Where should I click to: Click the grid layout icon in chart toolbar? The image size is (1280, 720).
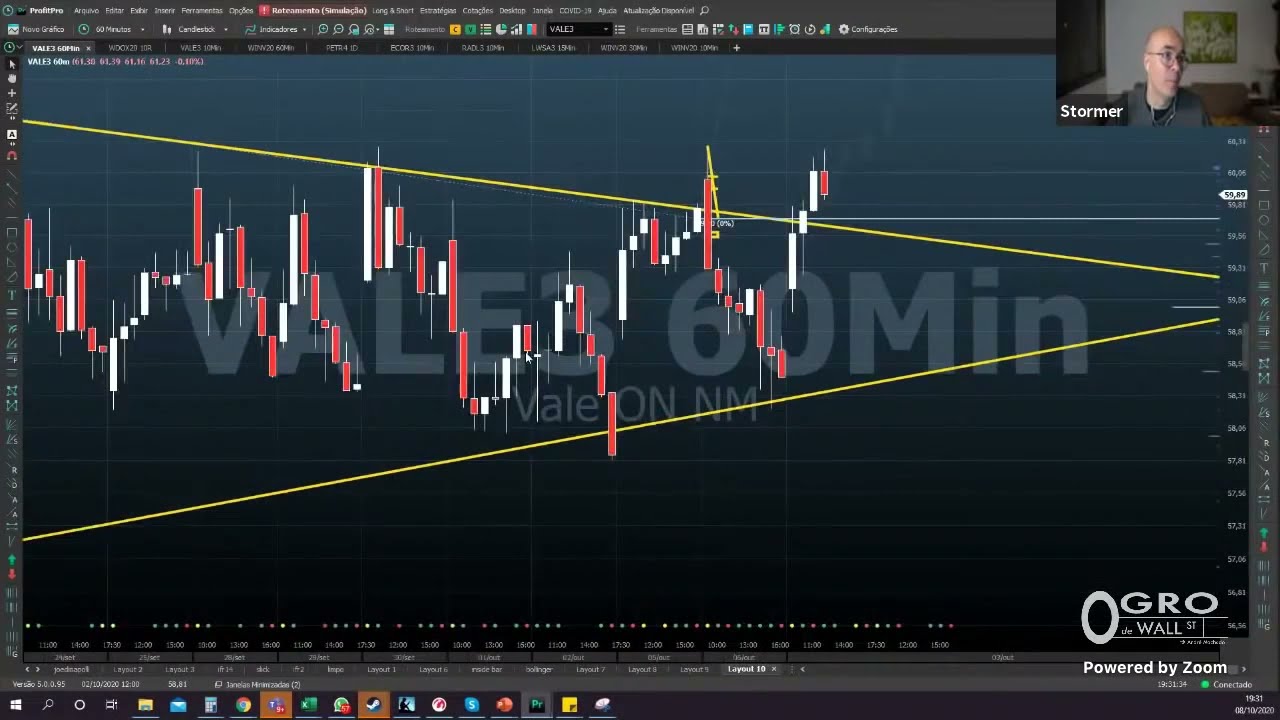[x=389, y=29]
